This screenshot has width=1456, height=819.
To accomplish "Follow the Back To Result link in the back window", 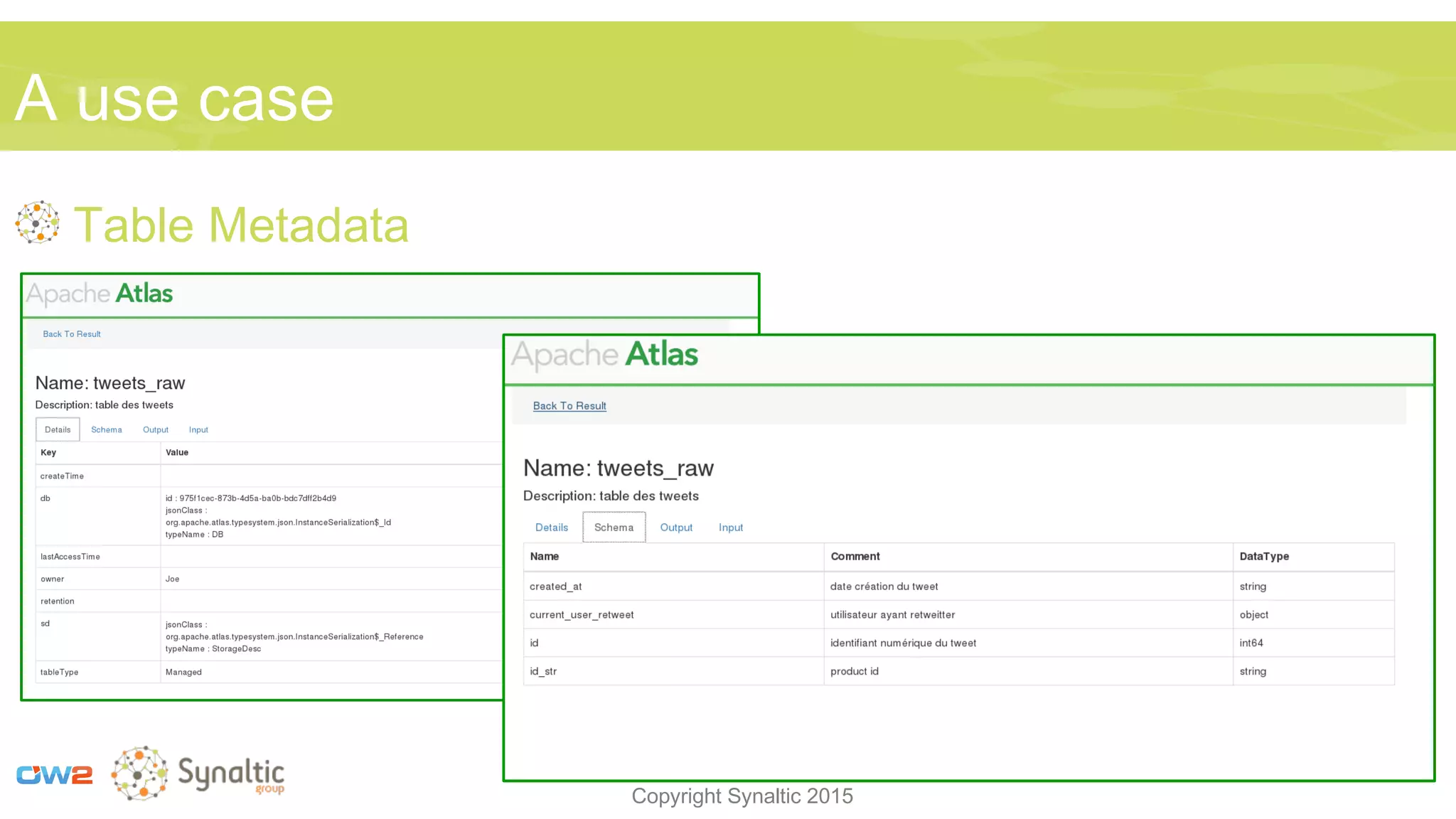I will coord(72,334).
